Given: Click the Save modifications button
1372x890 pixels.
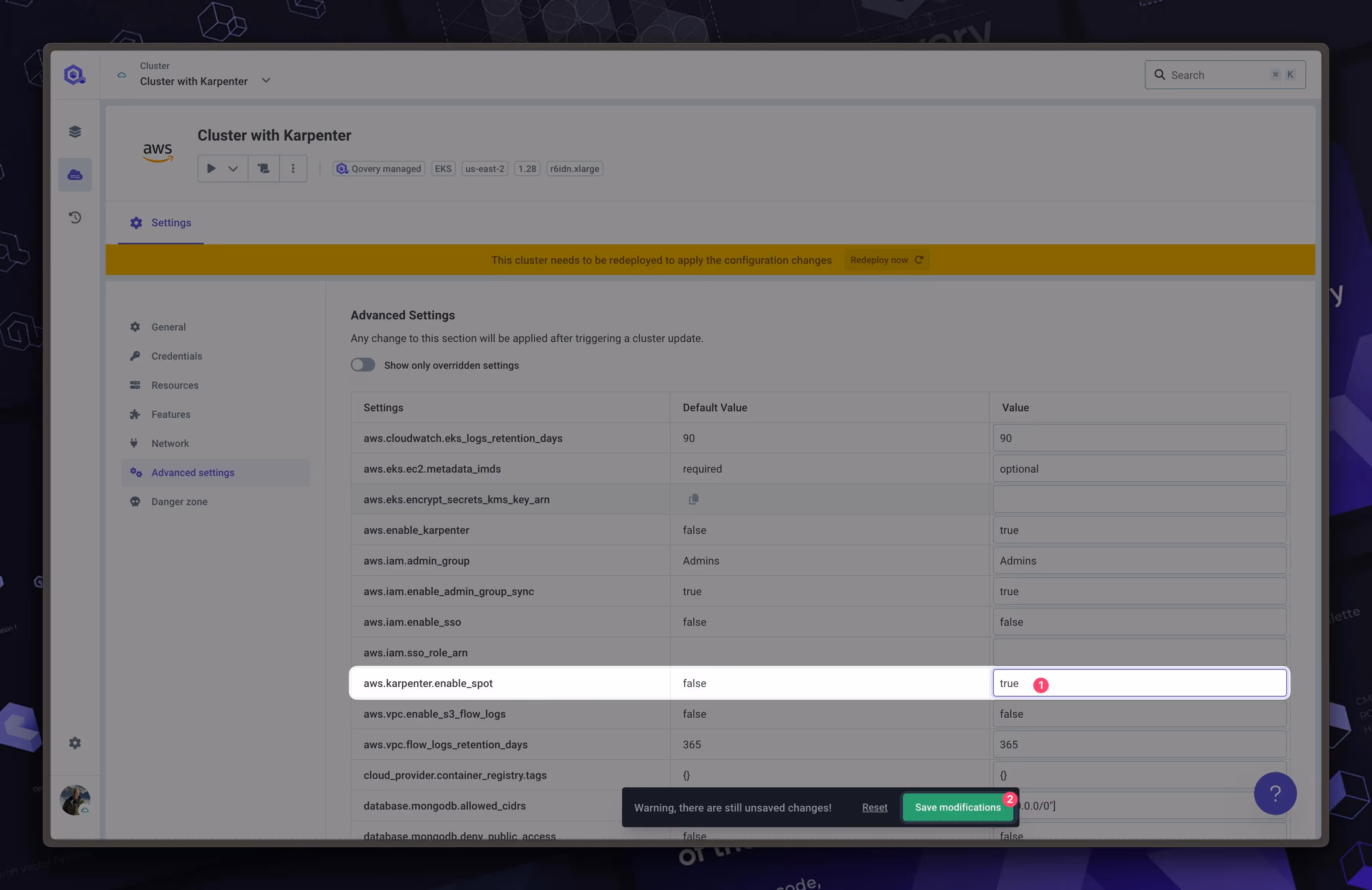Looking at the screenshot, I should (957, 807).
